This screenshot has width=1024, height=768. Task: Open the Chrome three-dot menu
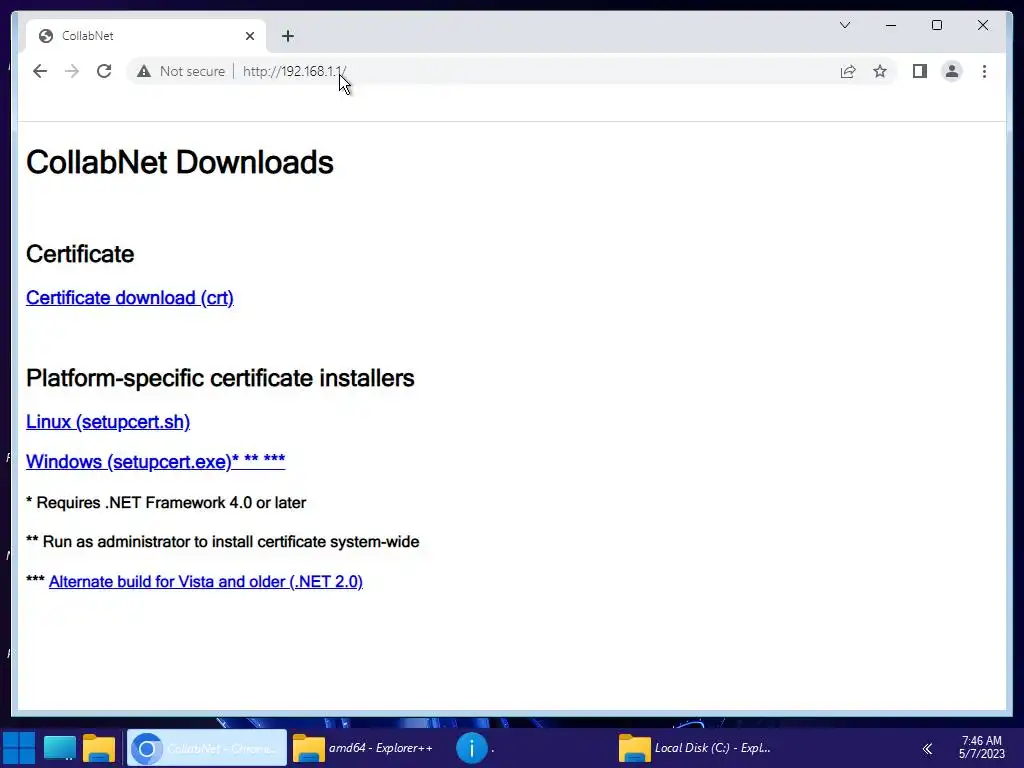pos(984,71)
